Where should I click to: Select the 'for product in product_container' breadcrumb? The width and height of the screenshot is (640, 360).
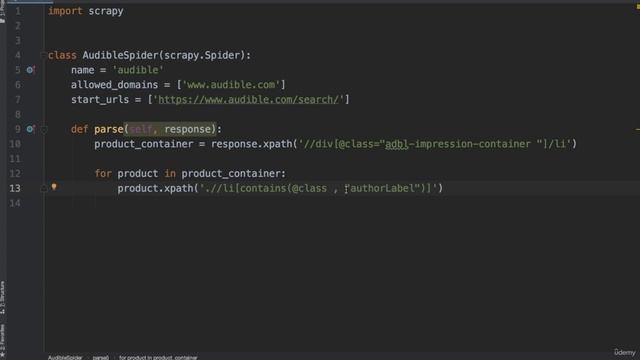[x=158, y=358]
